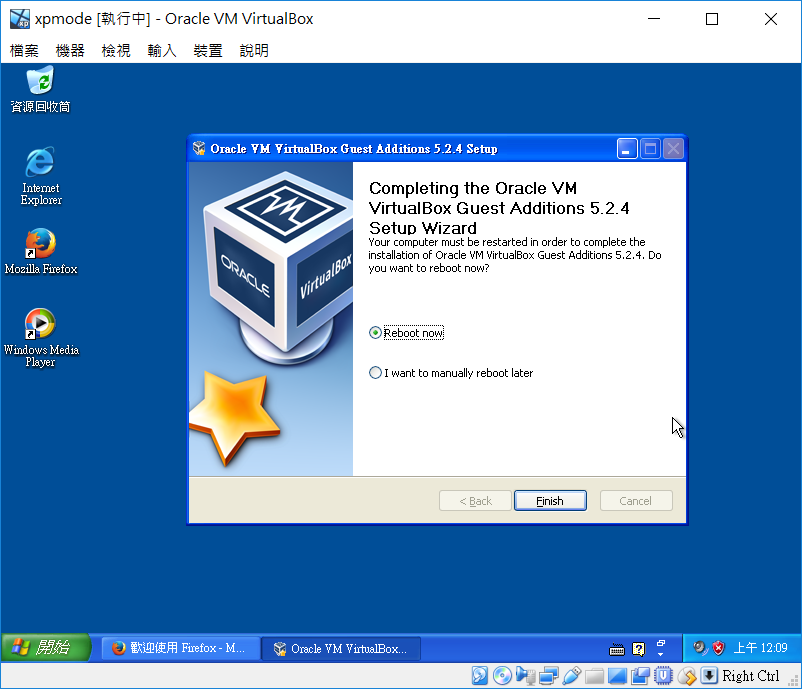This screenshot has width=802, height=689.
Task: Click the virtualization features chip icon
Action: [662, 675]
